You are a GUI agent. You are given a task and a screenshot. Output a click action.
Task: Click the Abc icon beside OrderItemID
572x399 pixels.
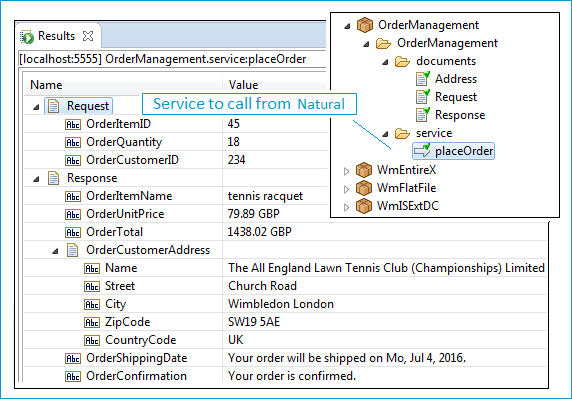pos(73,124)
